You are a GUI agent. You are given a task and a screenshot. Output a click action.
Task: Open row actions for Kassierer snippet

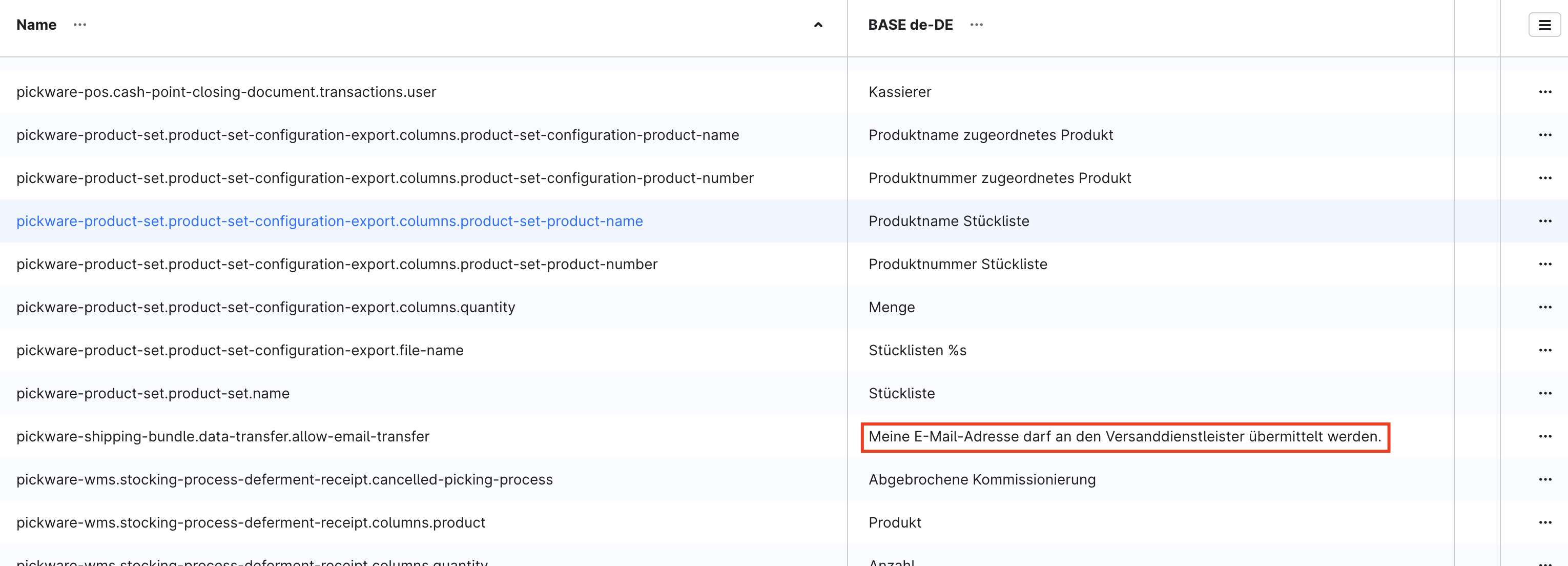(x=1545, y=92)
